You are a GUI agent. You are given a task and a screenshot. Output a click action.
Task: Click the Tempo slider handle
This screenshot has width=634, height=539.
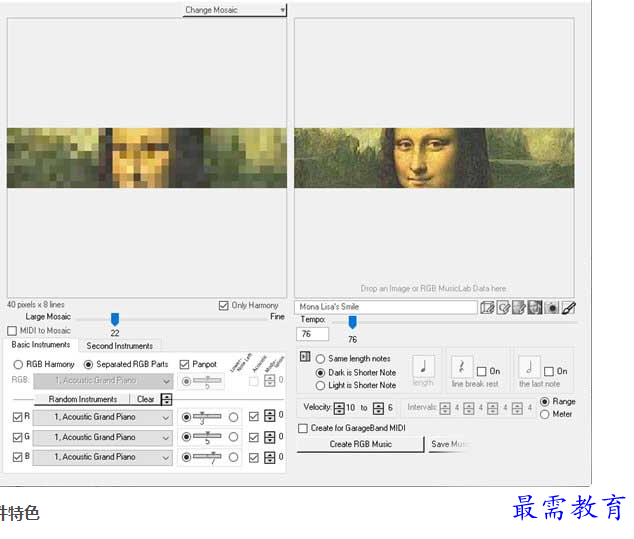[353, 322]
